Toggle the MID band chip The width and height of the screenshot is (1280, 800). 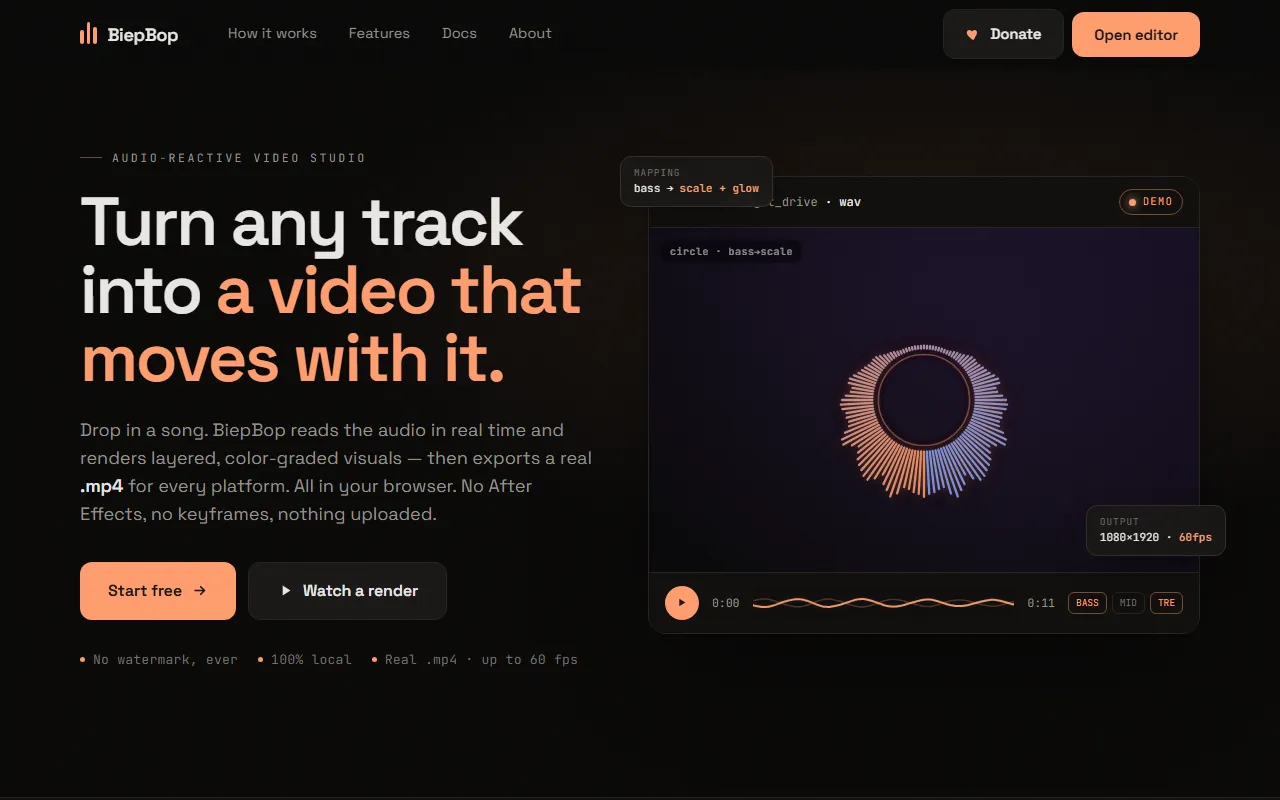[x=1128, y=603]
